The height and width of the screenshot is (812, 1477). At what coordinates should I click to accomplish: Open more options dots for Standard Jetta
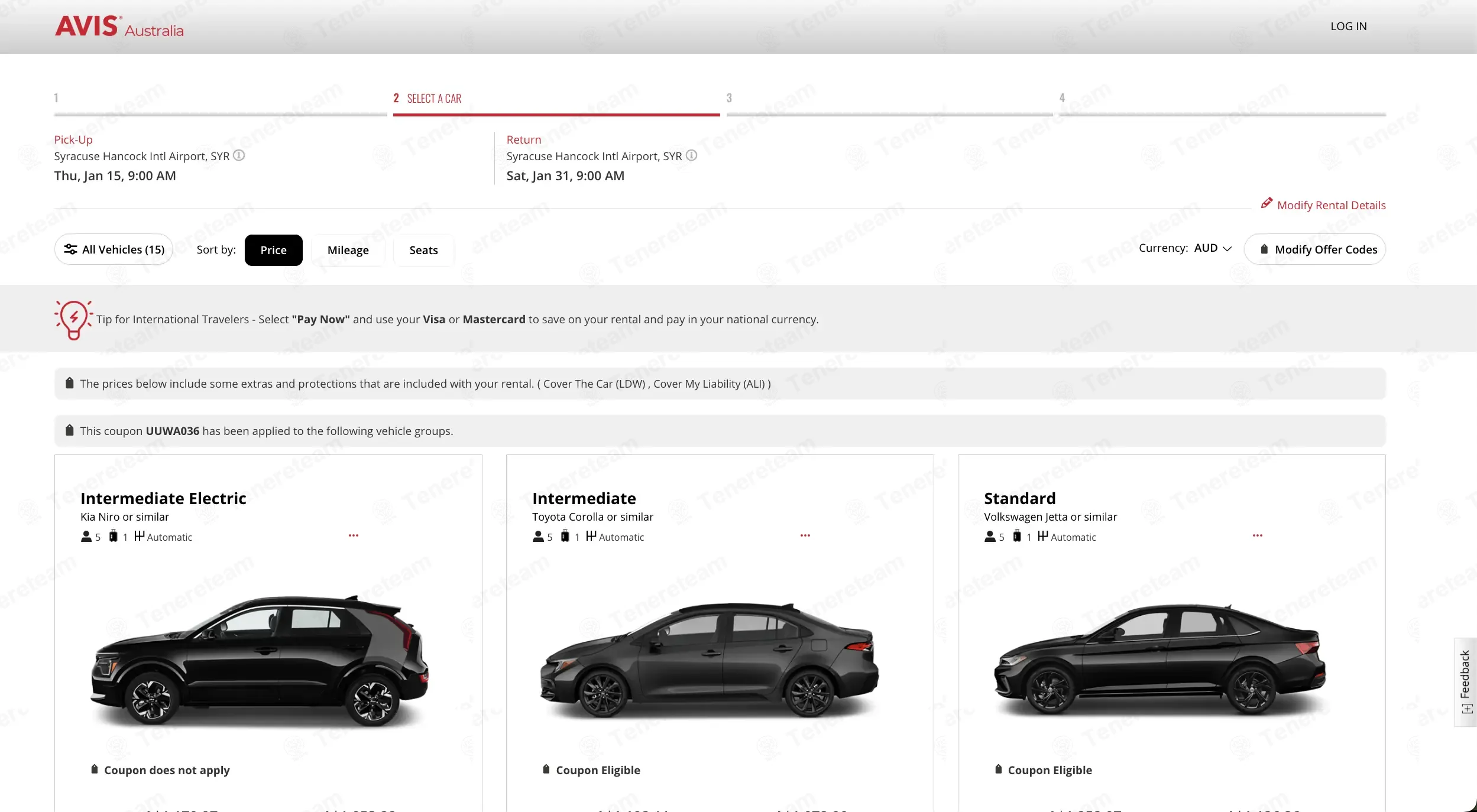click(1258, 535)
